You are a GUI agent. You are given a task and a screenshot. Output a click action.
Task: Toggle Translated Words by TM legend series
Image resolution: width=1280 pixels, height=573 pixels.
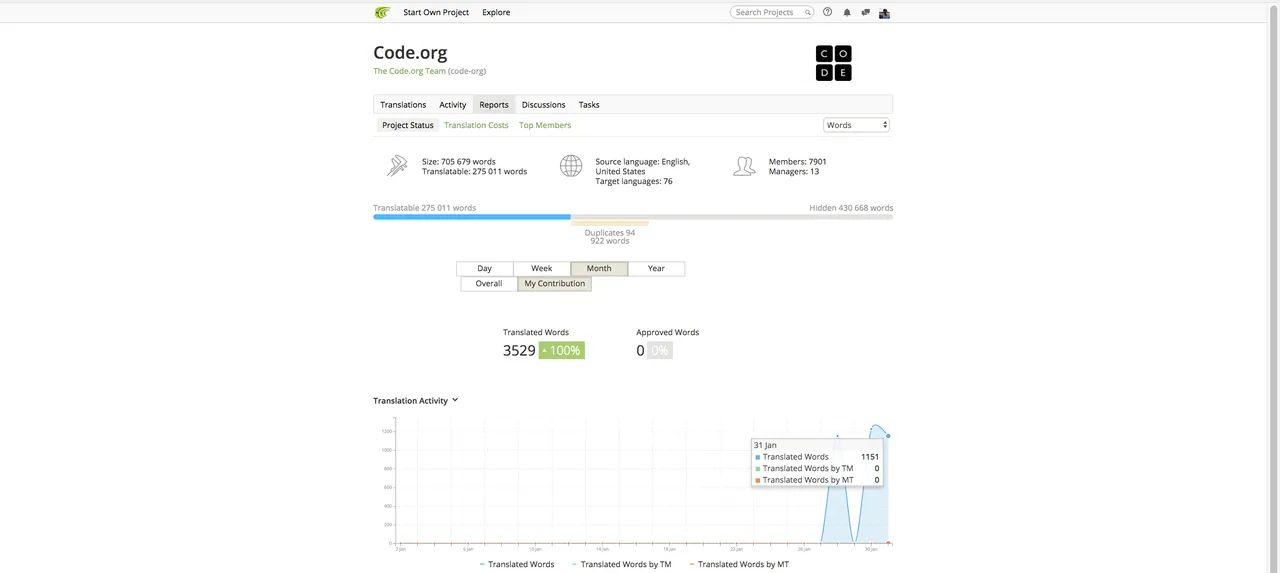tap(622, 565)
